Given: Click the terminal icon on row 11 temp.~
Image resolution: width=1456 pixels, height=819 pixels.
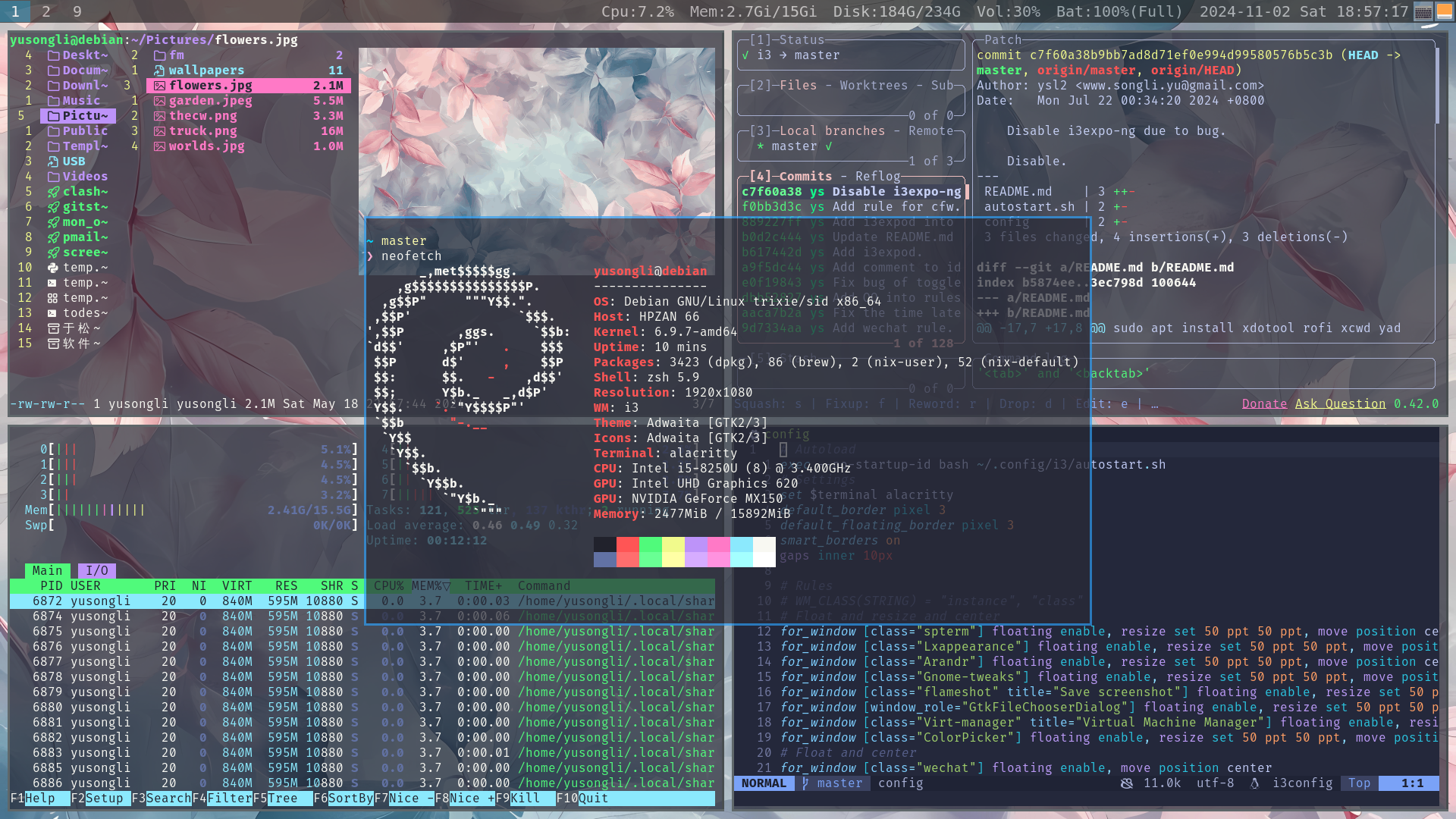Looking at the screenshot, I should [x=52, y=283].
